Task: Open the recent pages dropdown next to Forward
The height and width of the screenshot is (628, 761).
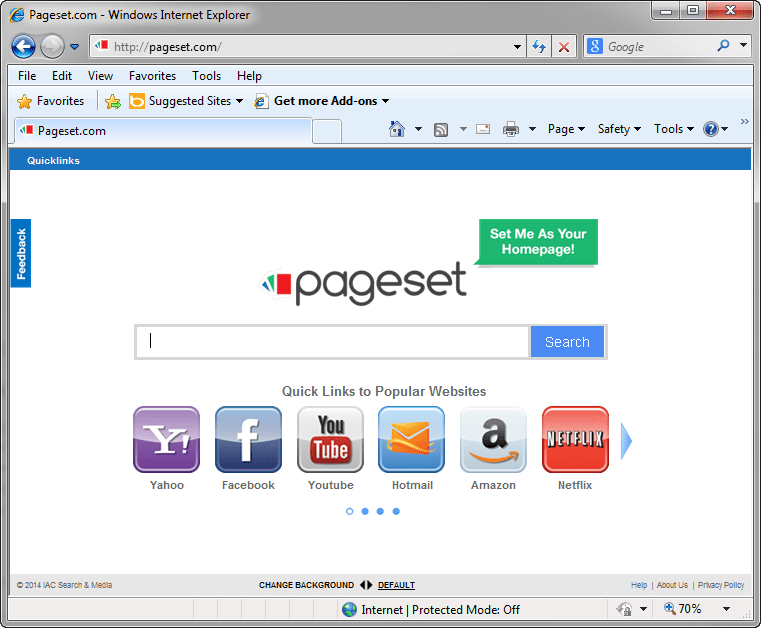Action: point(74,47)
